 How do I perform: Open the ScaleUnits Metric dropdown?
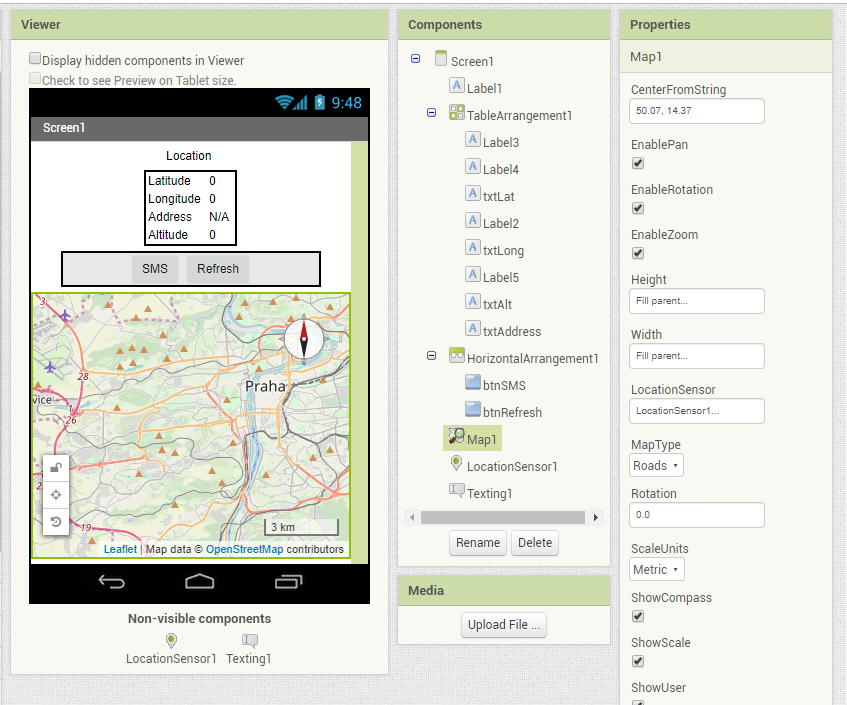[x=656, y=569]
